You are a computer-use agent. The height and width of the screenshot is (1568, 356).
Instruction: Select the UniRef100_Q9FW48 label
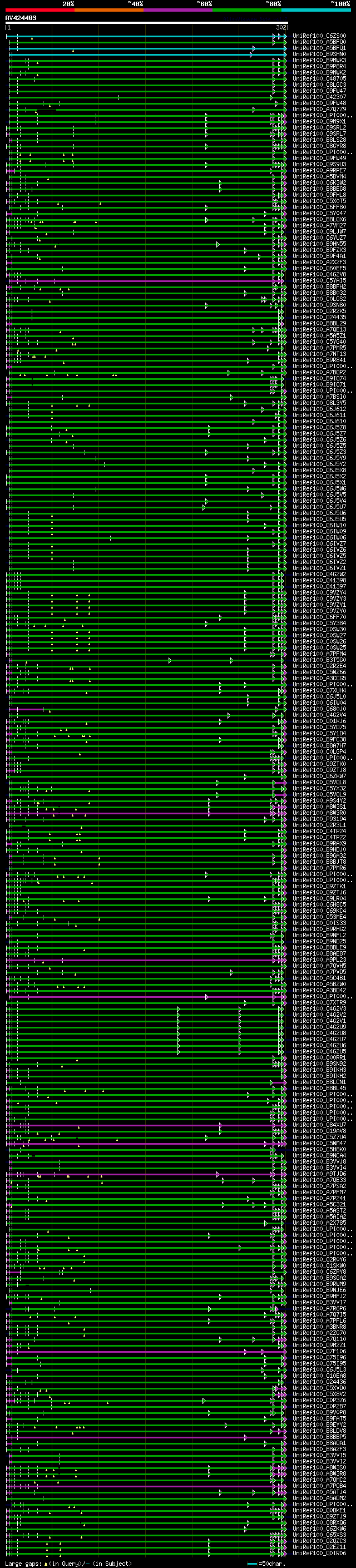point(319,103)
